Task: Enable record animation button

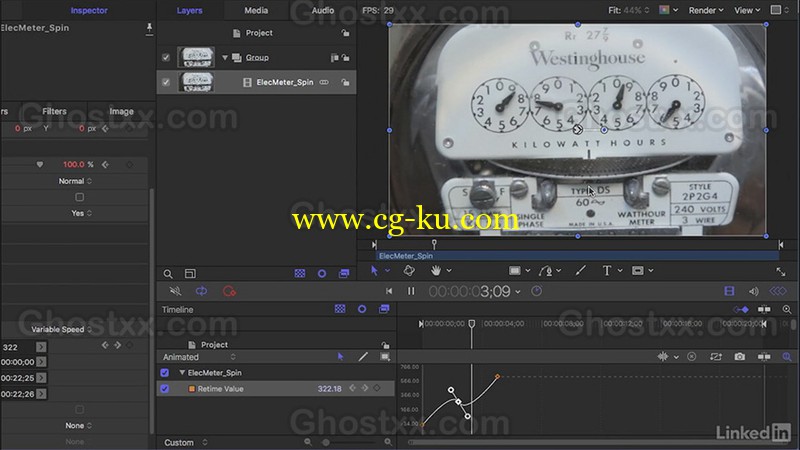Action: tap(229, 291)
